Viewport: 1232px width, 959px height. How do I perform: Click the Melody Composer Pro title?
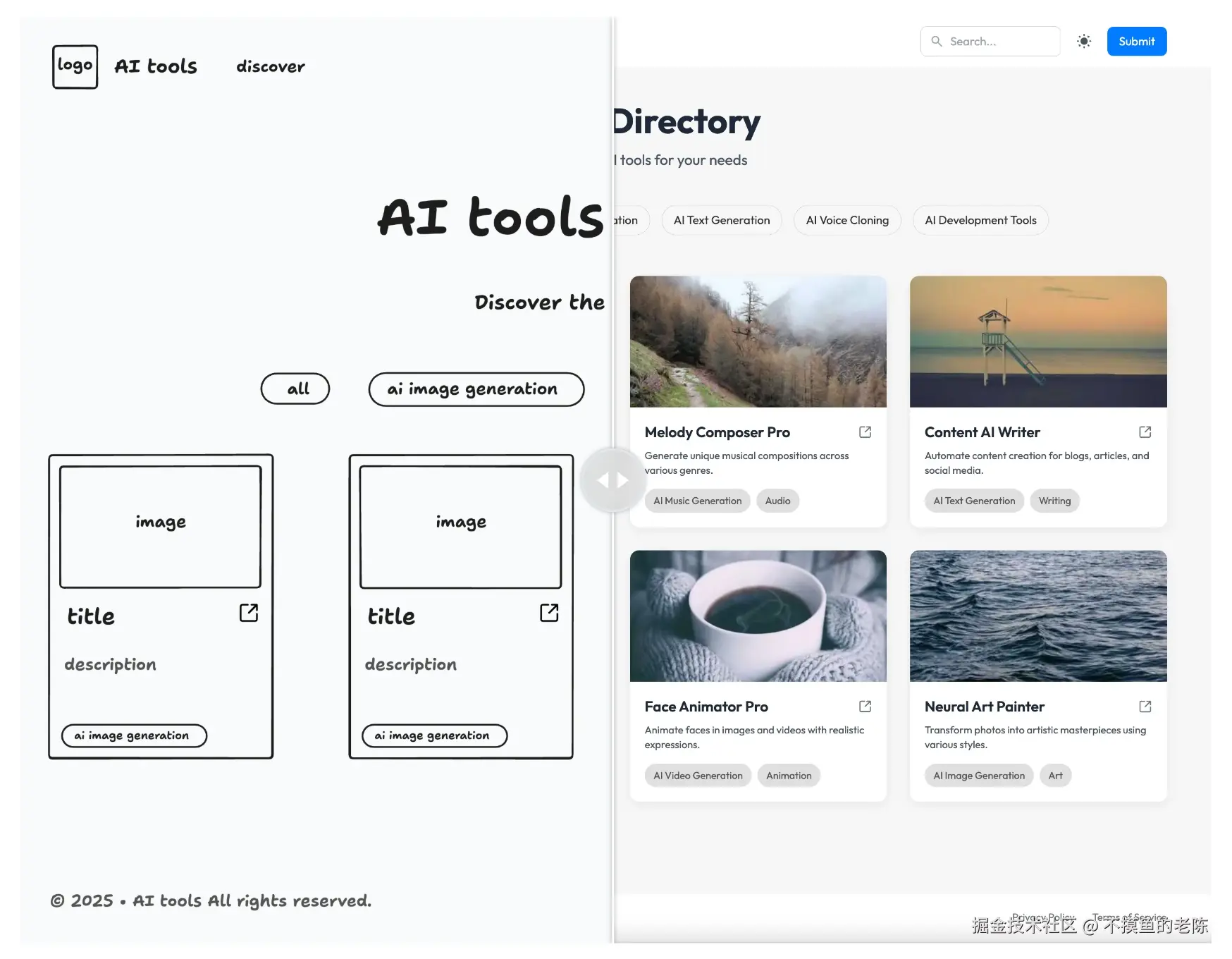click(717, 432)
